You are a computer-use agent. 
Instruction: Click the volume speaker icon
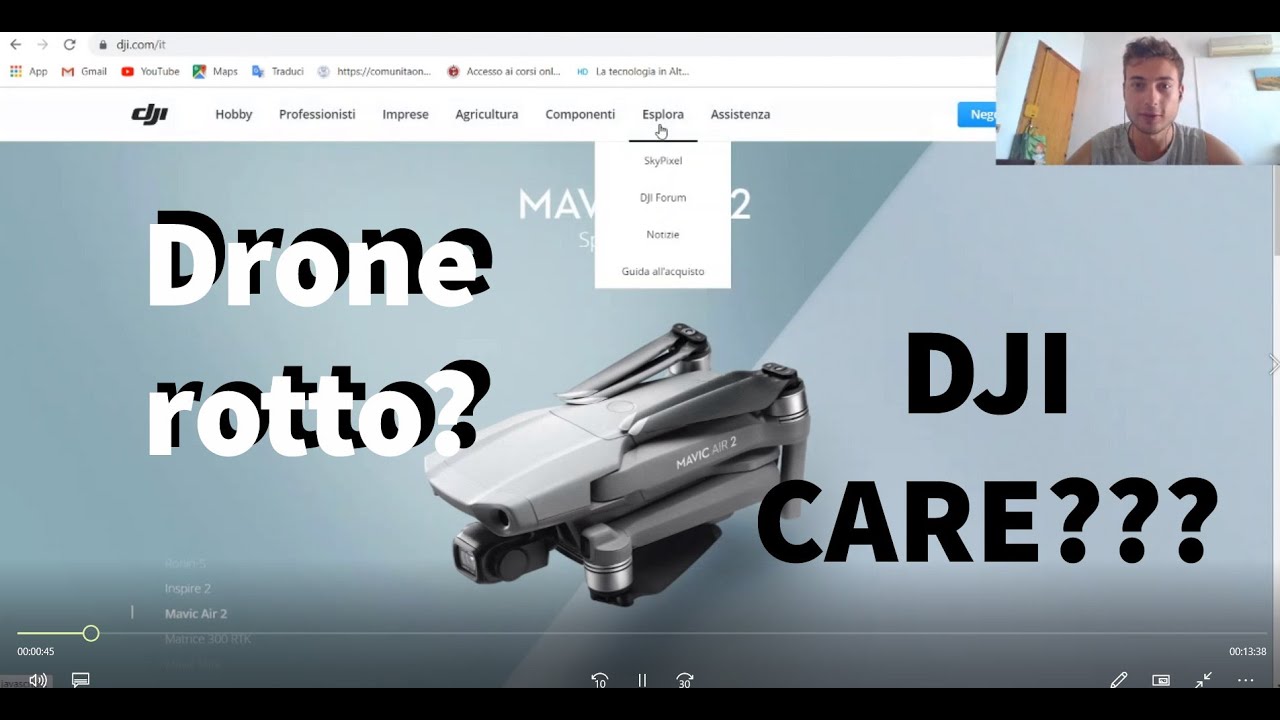(x=38, y=680)
